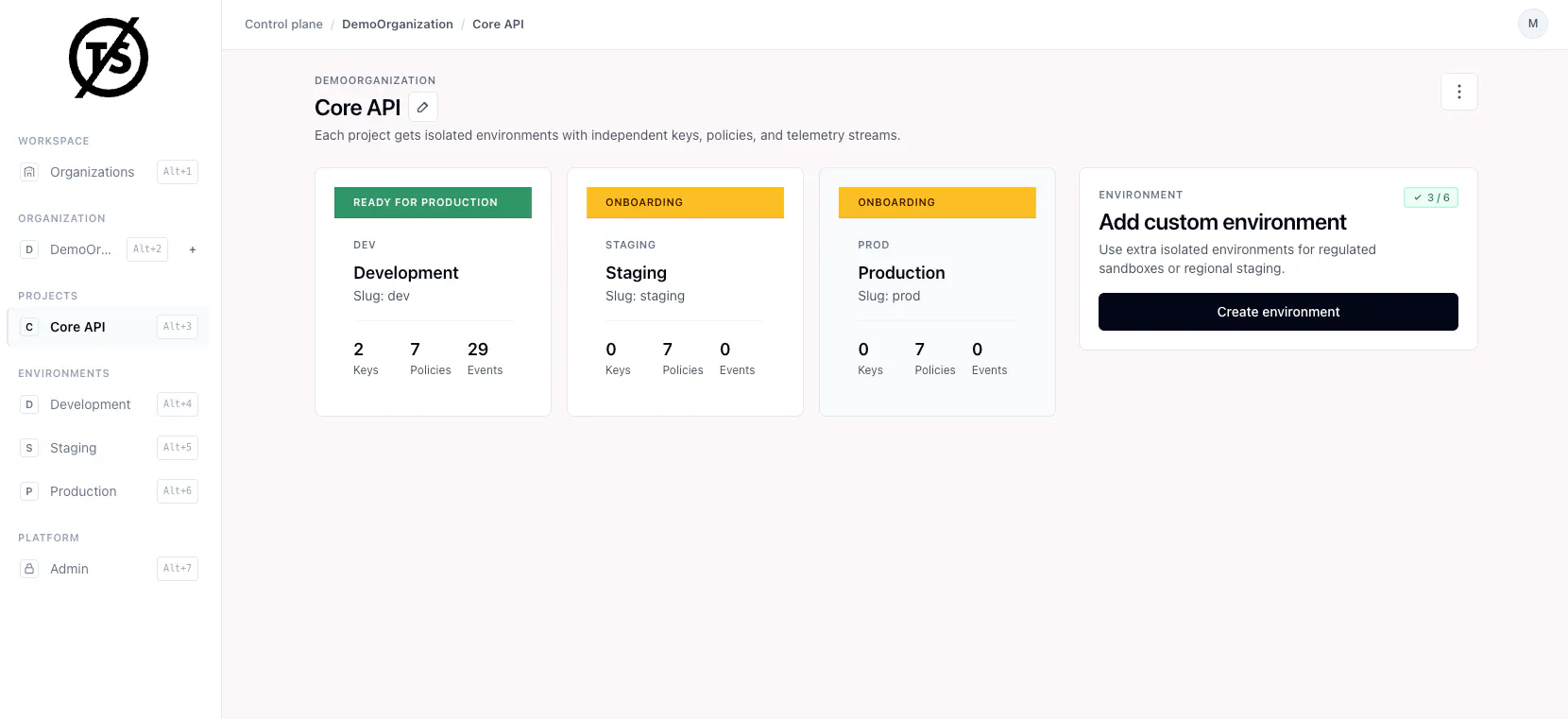
Task: Click the TS logo in the sidebar
Action: pyautogui.click(x=109, y=58)
